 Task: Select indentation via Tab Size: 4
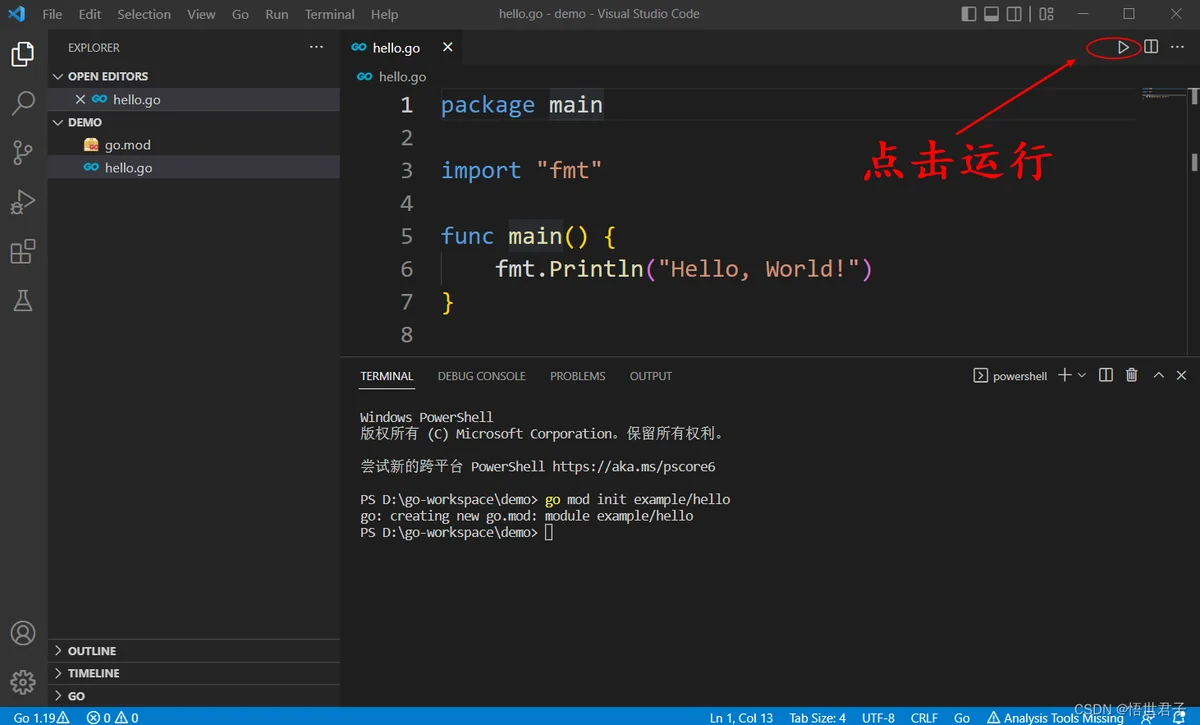pyautogui.click(x=817, y=717)
